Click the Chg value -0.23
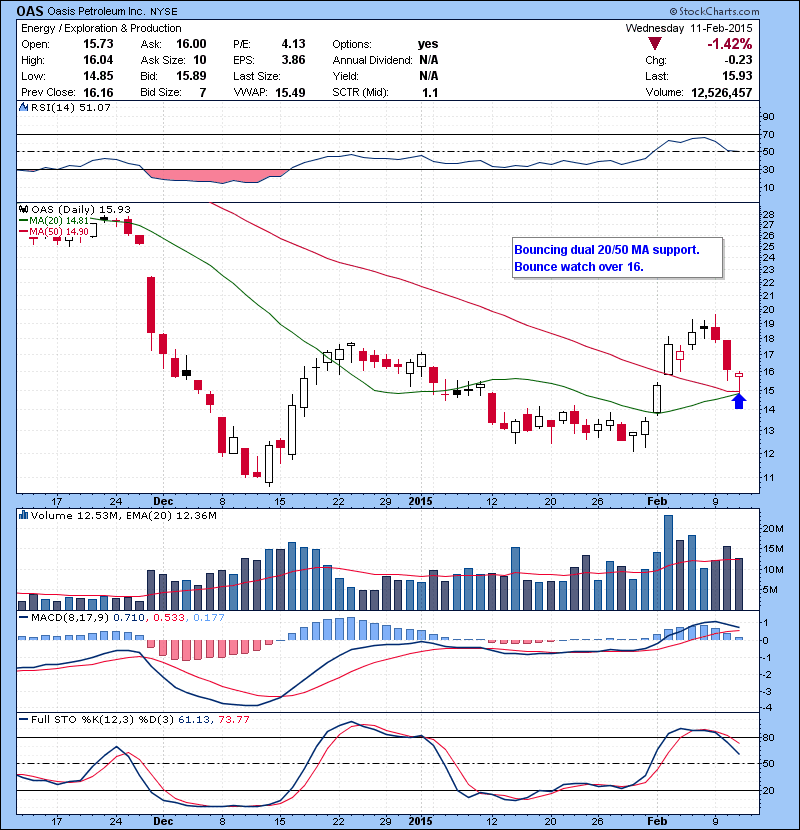The image size is (800, 830). pyautogui.click(x=738, y=60)
